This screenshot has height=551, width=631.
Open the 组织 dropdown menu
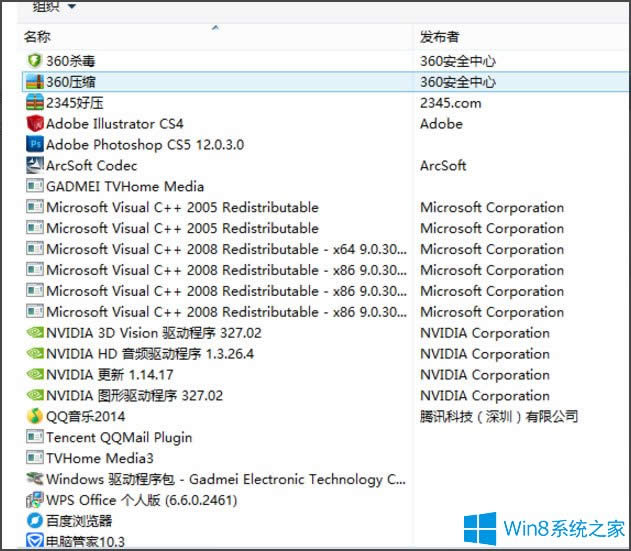55,7
